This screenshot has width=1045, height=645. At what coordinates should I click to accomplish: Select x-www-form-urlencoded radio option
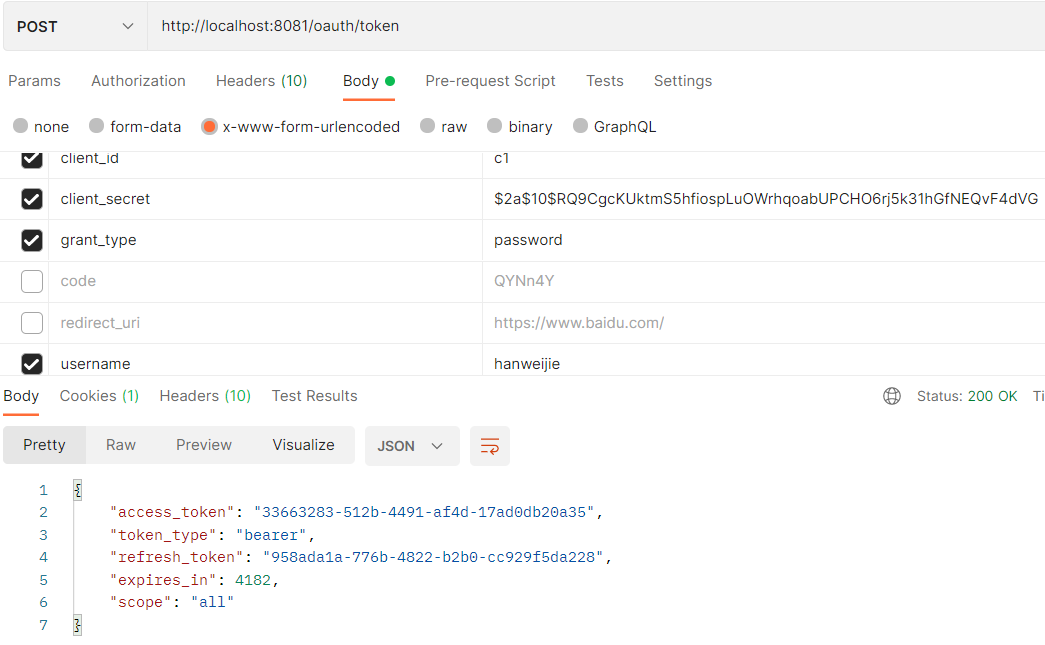click(x=209, y=126)
